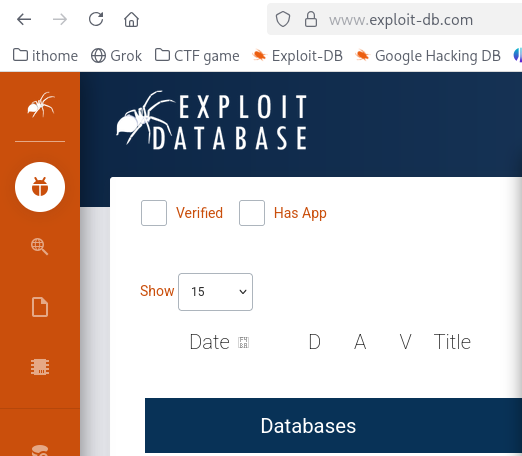Viewport: 522px width, 456px height.
Task: Open the Show 15 entries dropdown
Action: tap(215, 292)
